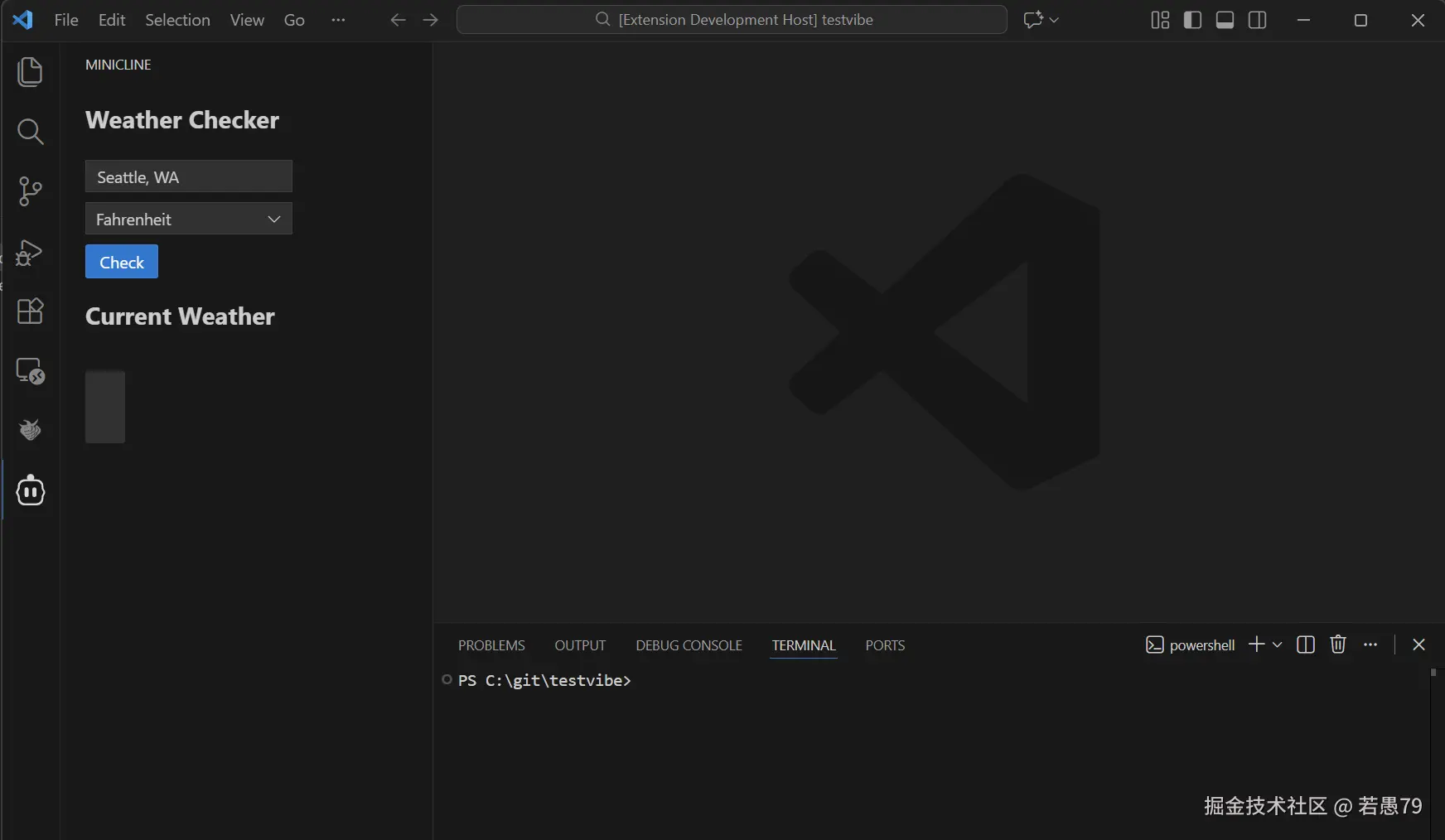Maximize the VS Code window
1445x840 pixels.
coord(1360,20)
